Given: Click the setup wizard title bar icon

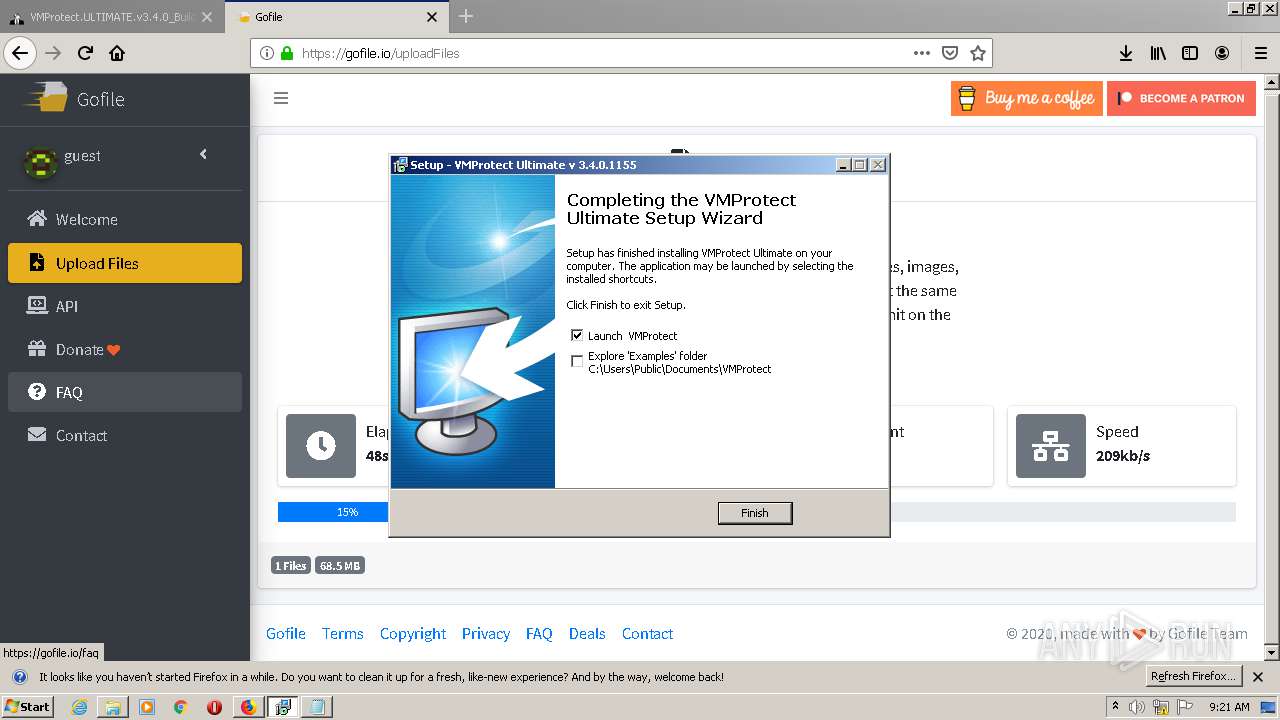Looking at the screenshot, I should point(400,165).
